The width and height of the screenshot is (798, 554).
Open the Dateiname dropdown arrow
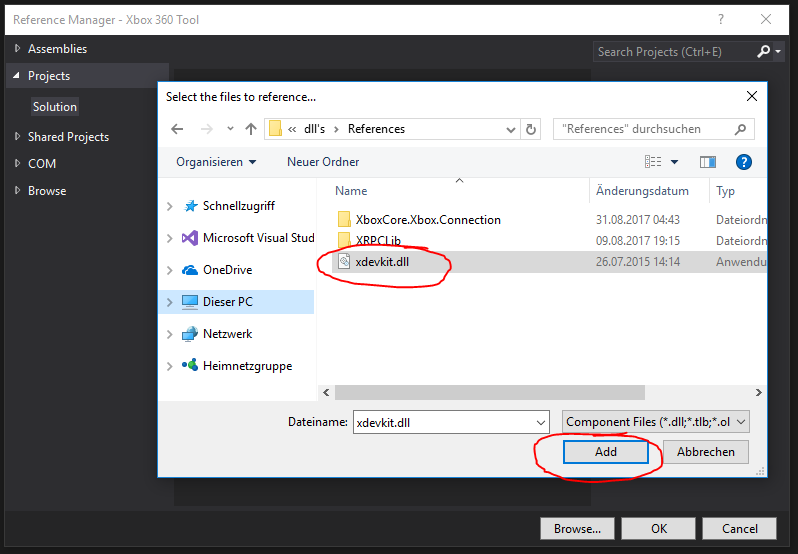pyautogui.click(x=541, y=422)
